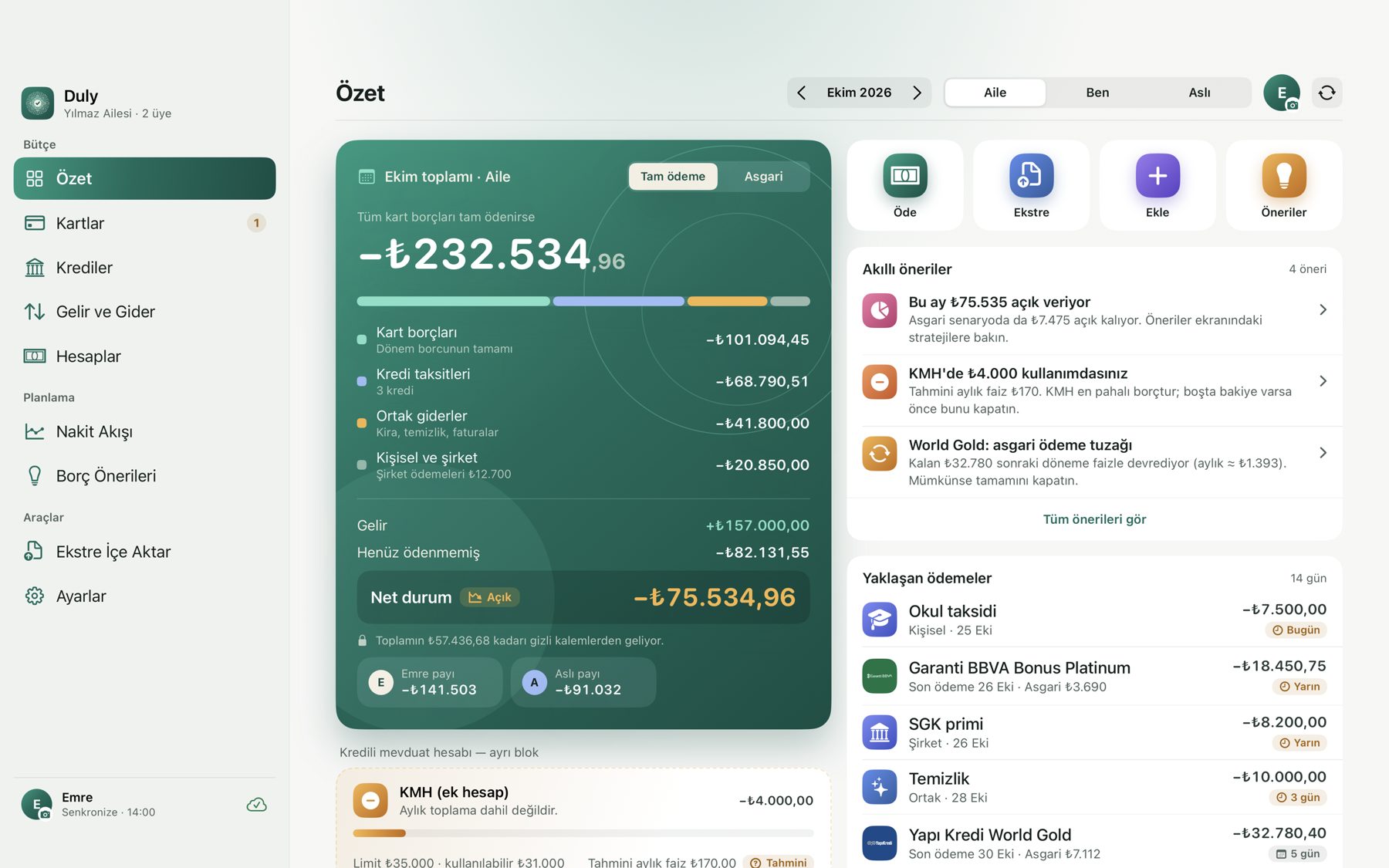Go to Gelir ve Gider section

point(144,312)
